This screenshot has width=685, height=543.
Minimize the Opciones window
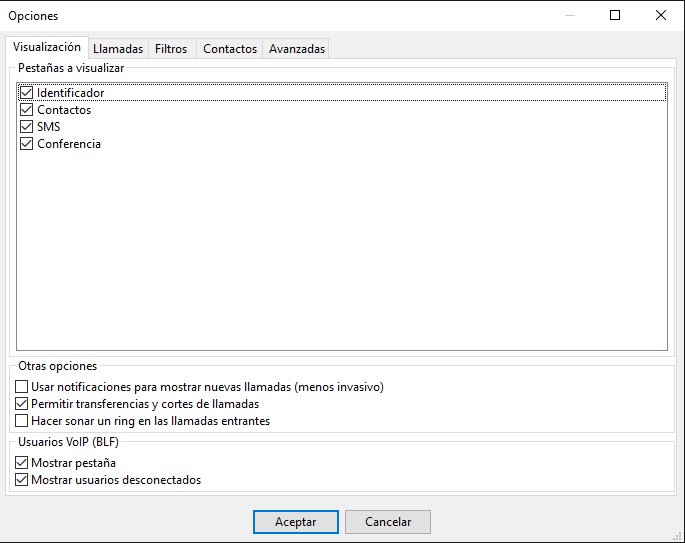click(569, 15)
